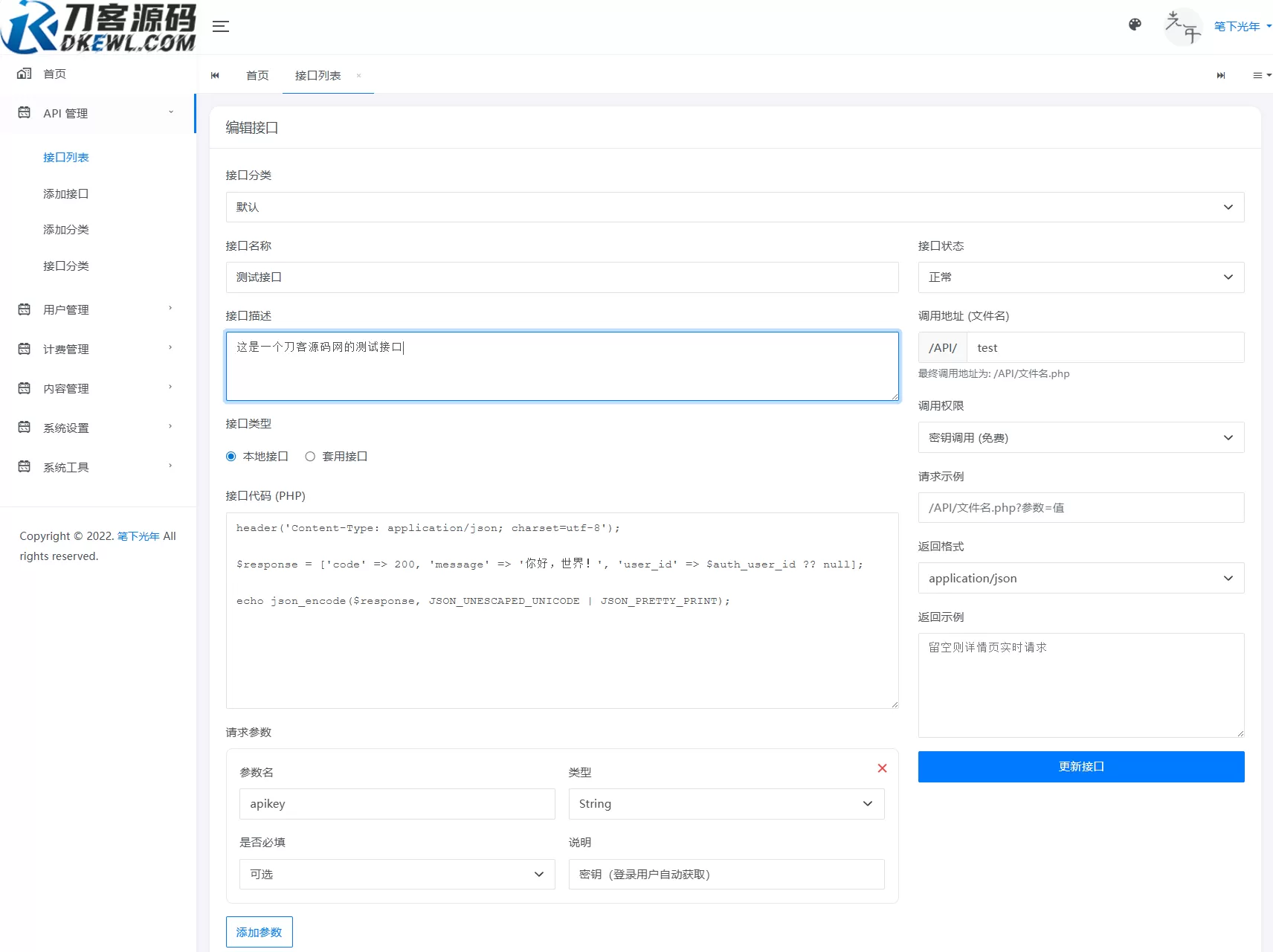
Task: Open the theme palette icon
Action: [1135, 25]
